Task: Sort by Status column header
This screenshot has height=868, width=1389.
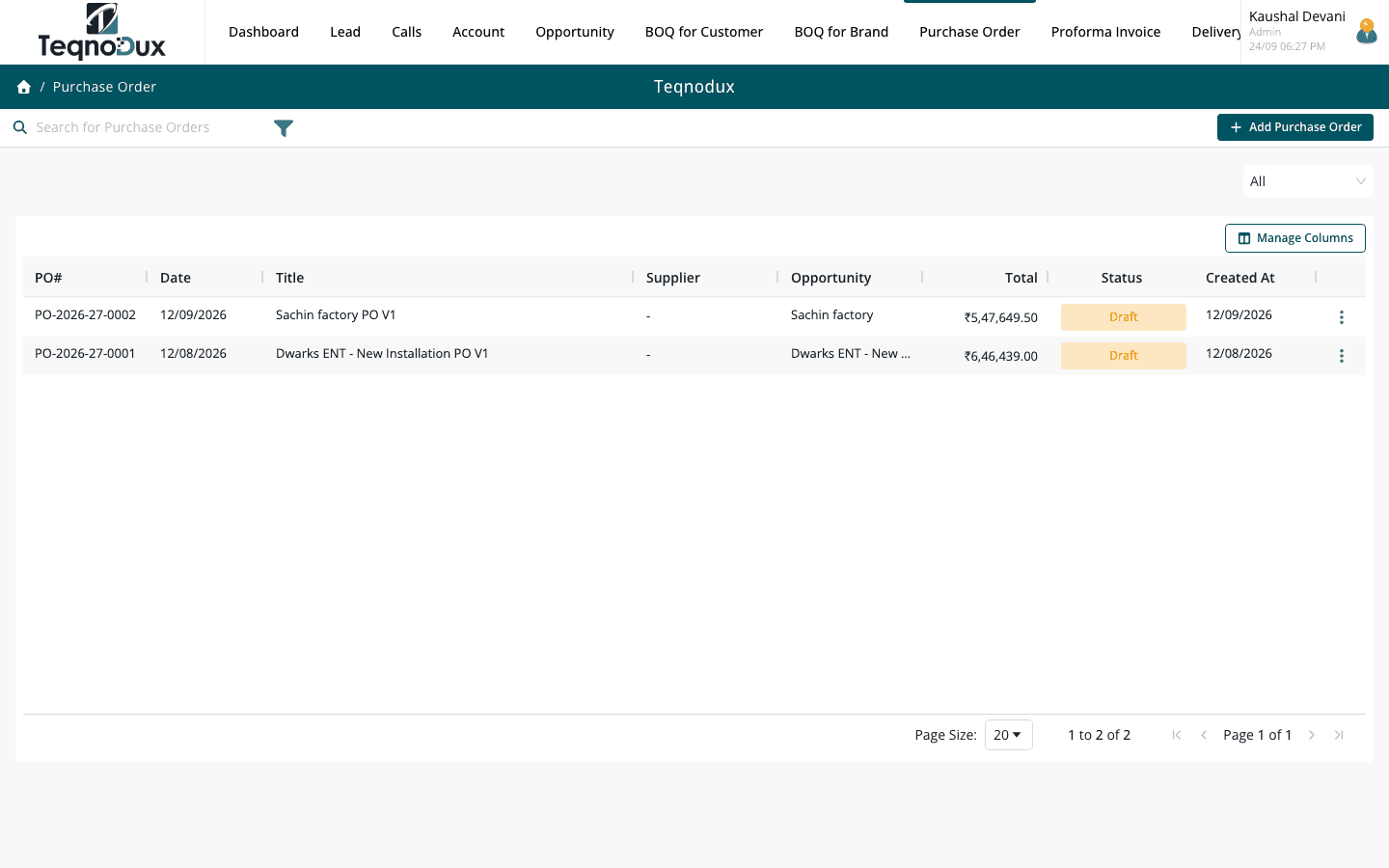Action: pyautogui.click(x=1122, y=278)
